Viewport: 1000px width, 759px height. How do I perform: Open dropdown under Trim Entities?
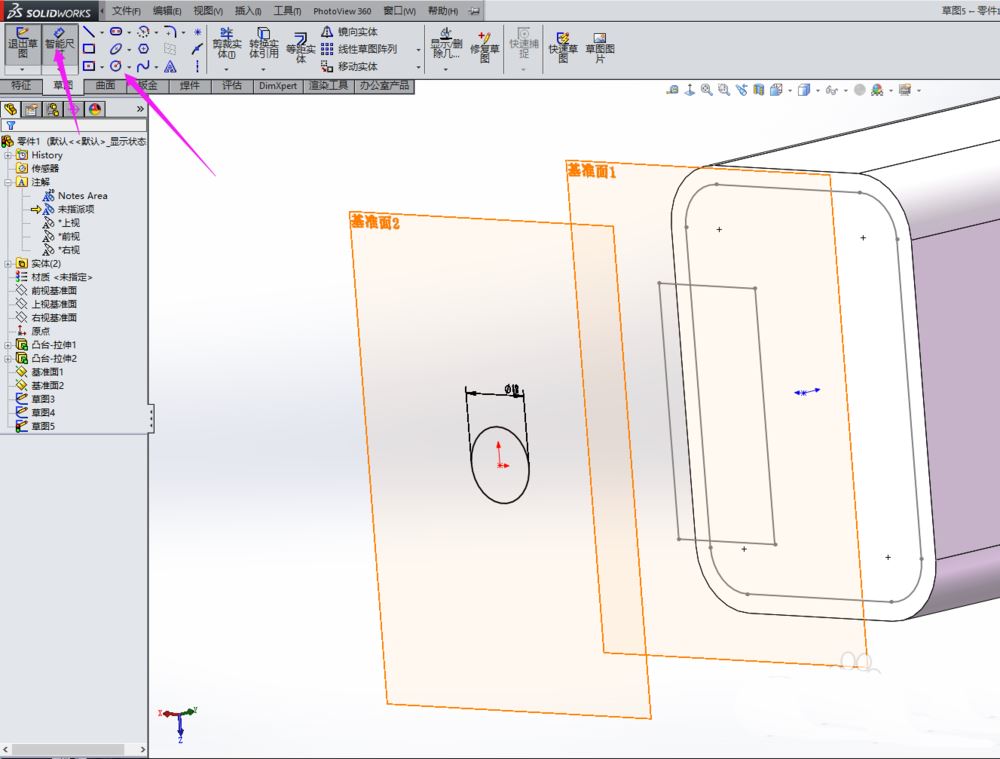(226, 69)
